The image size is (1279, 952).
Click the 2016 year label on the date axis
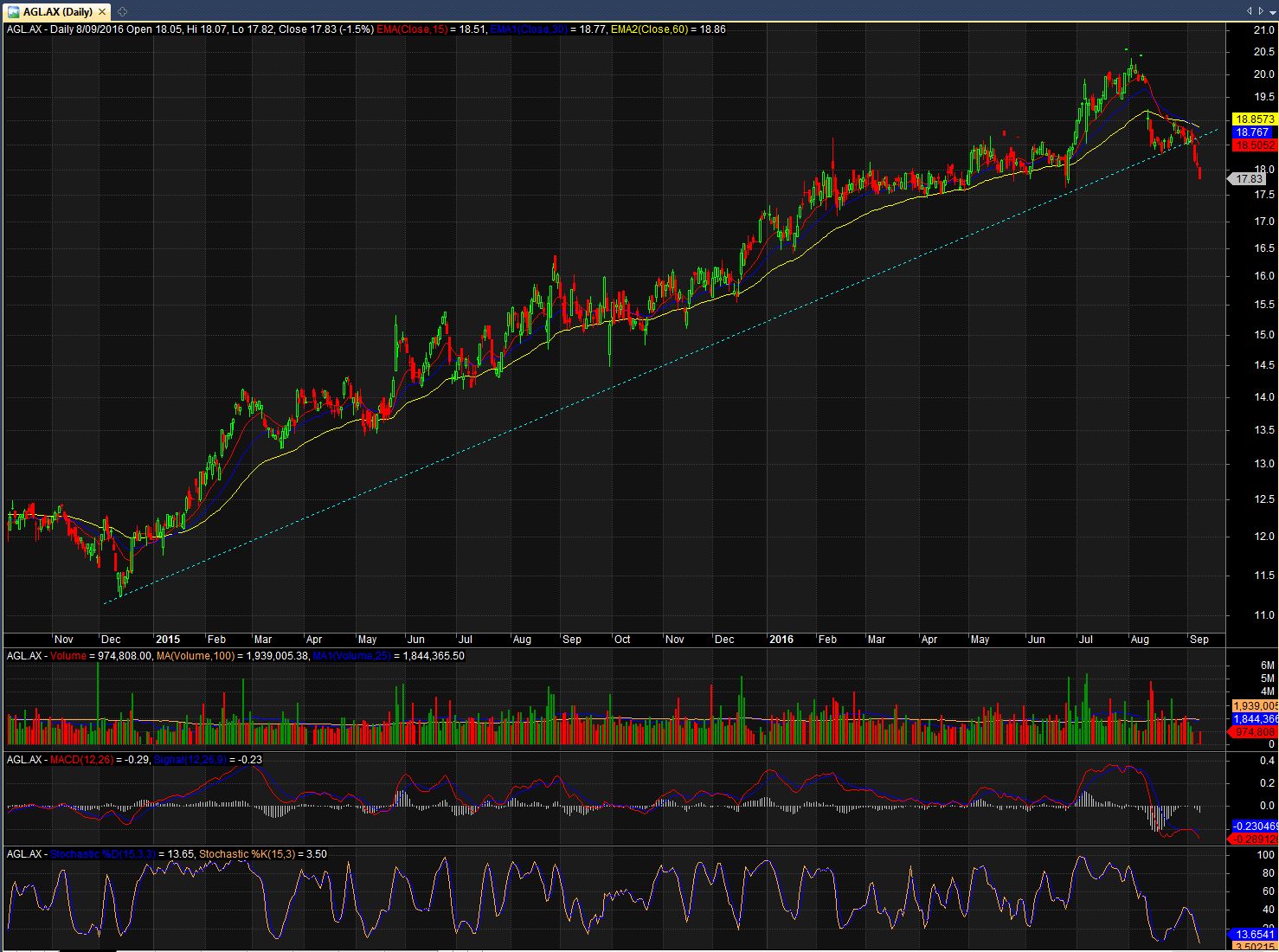pyautogui.click(x=781, y=640)
